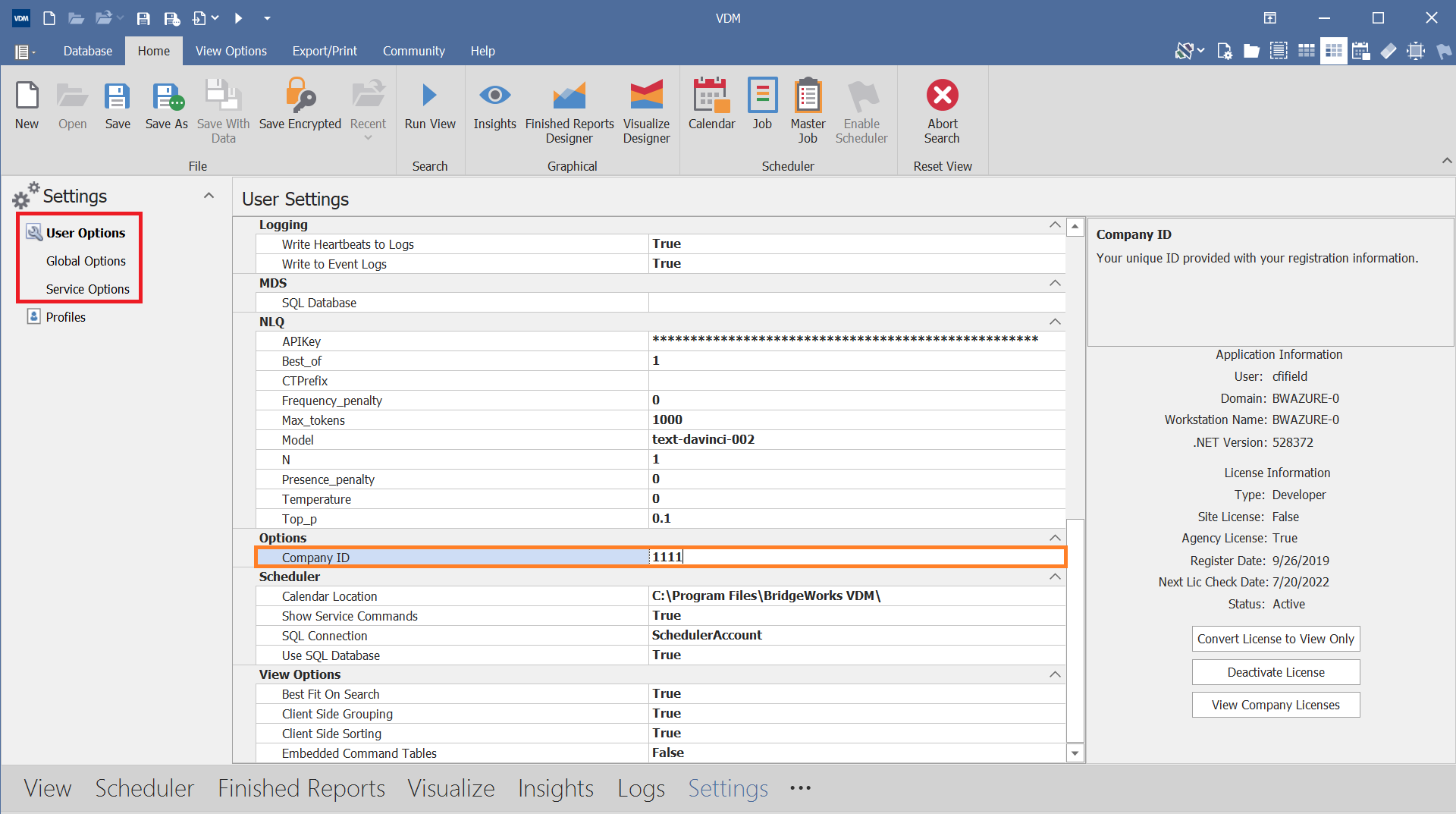Screen dimensions: 1456x814
Task: Click the bottom navigation overflow dots
Action: click(800, 788)
